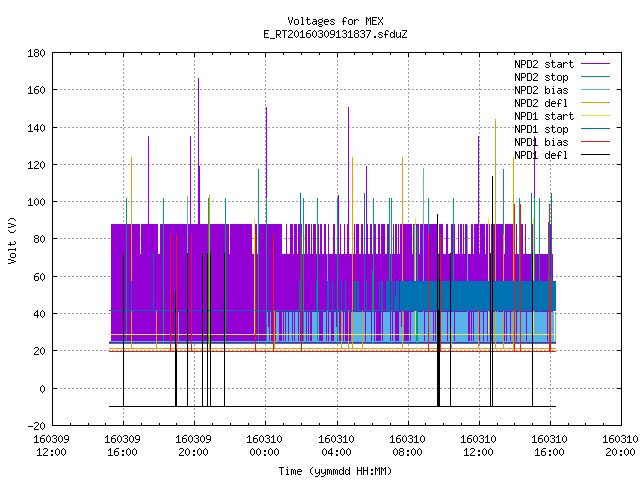The height and width of the screenshot is (480, 640).
Task: Click the 180 y-axis tick value
Action: [36, 53]
